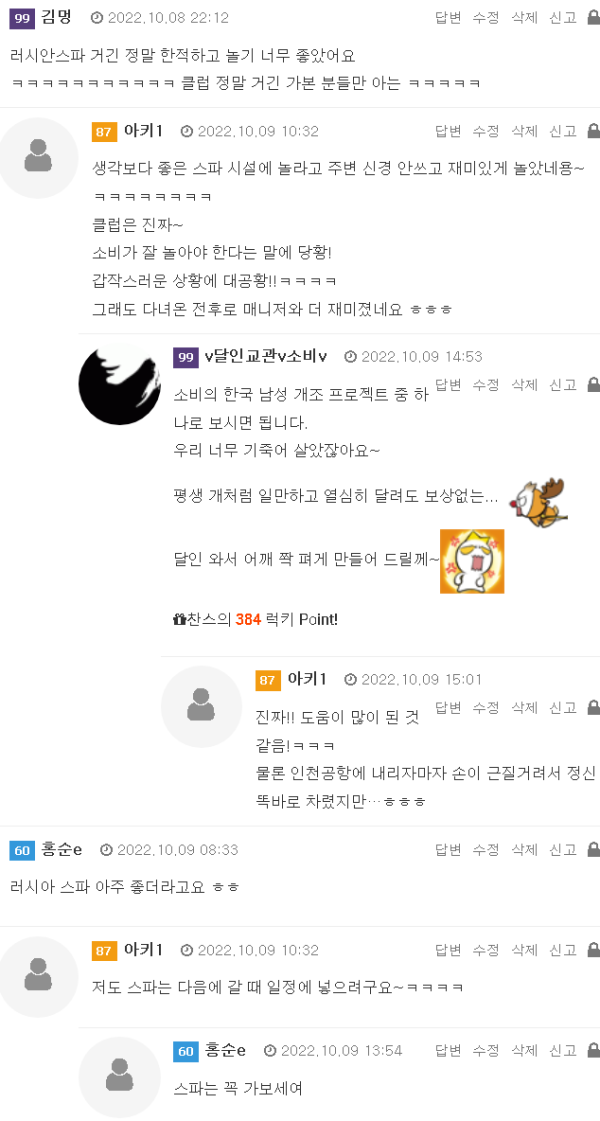This screenshot has height=1121, width=600.
Task: Click lock icon on 김명's comment
Action: point(593,18)
